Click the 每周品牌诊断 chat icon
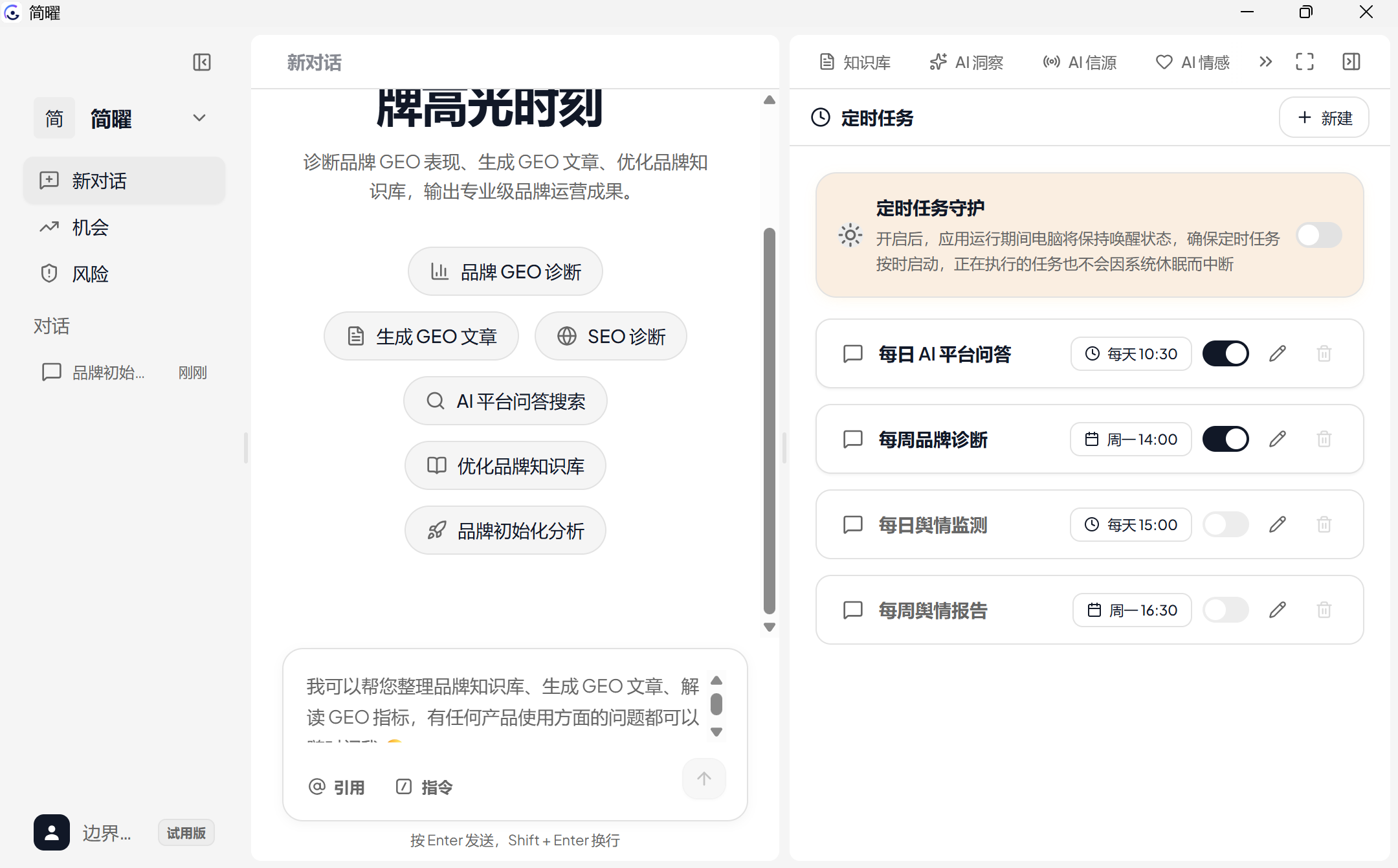 [x=853, y=439]
